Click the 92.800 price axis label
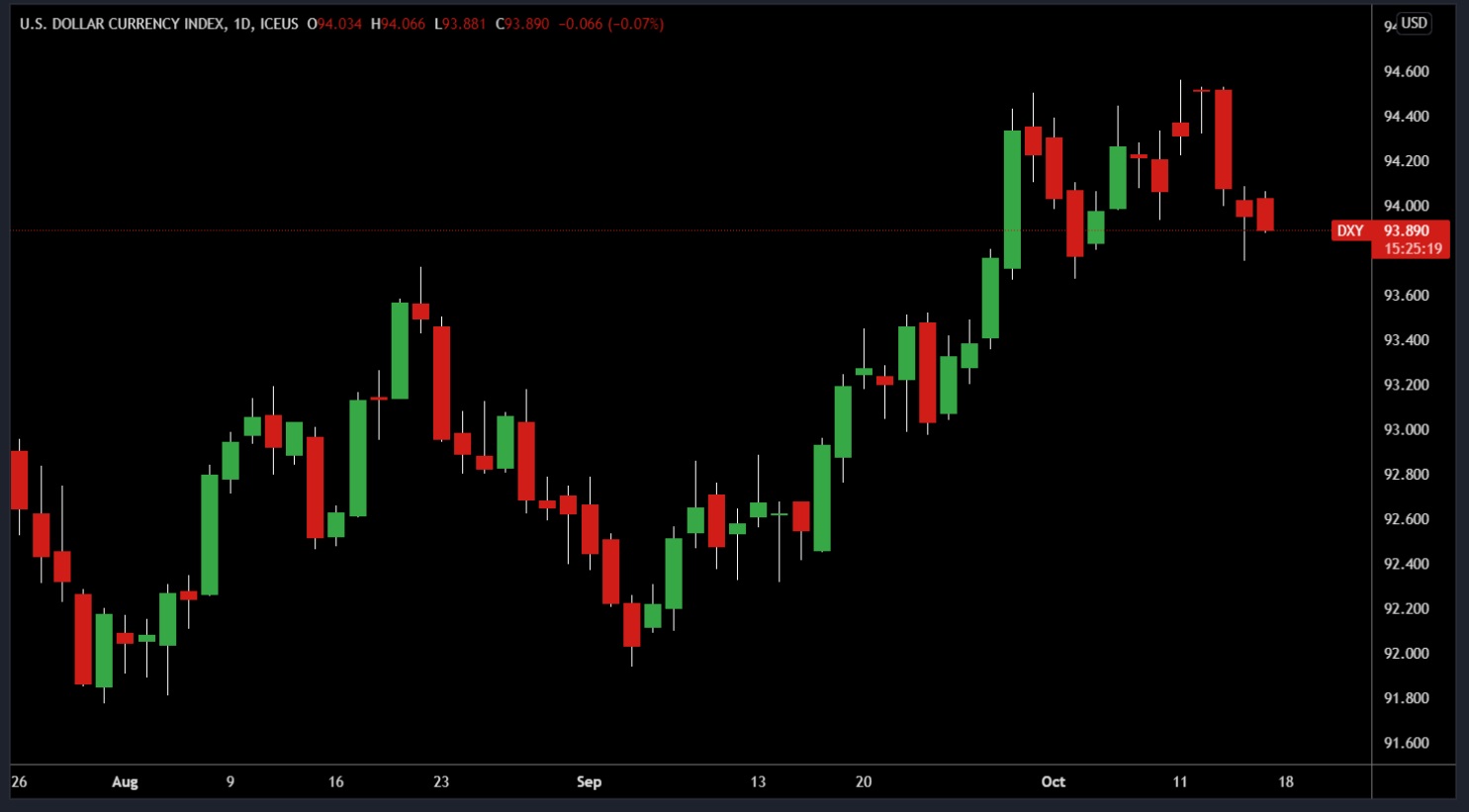This screenshot has width=1469, height=812. [1406, 474]
